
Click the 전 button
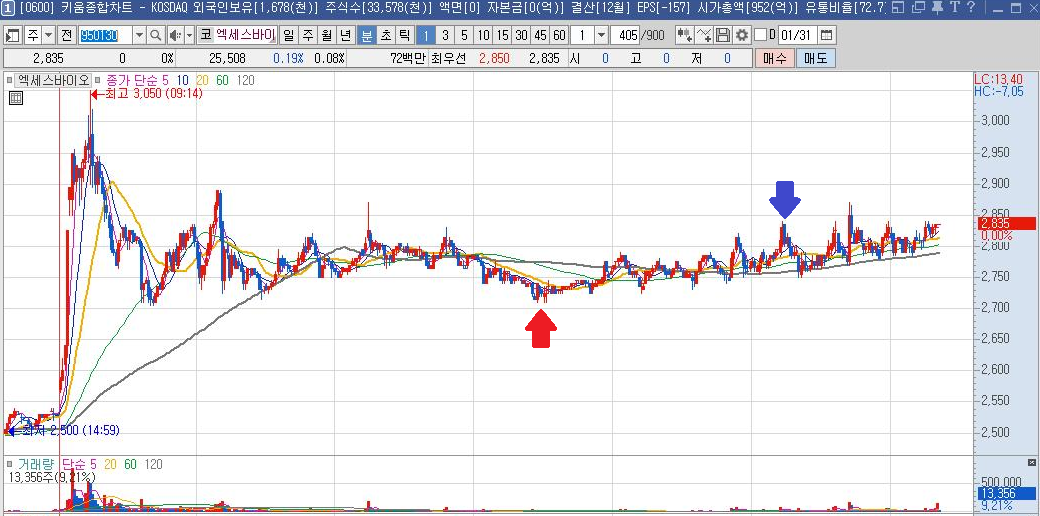click(x=67, y=35)
